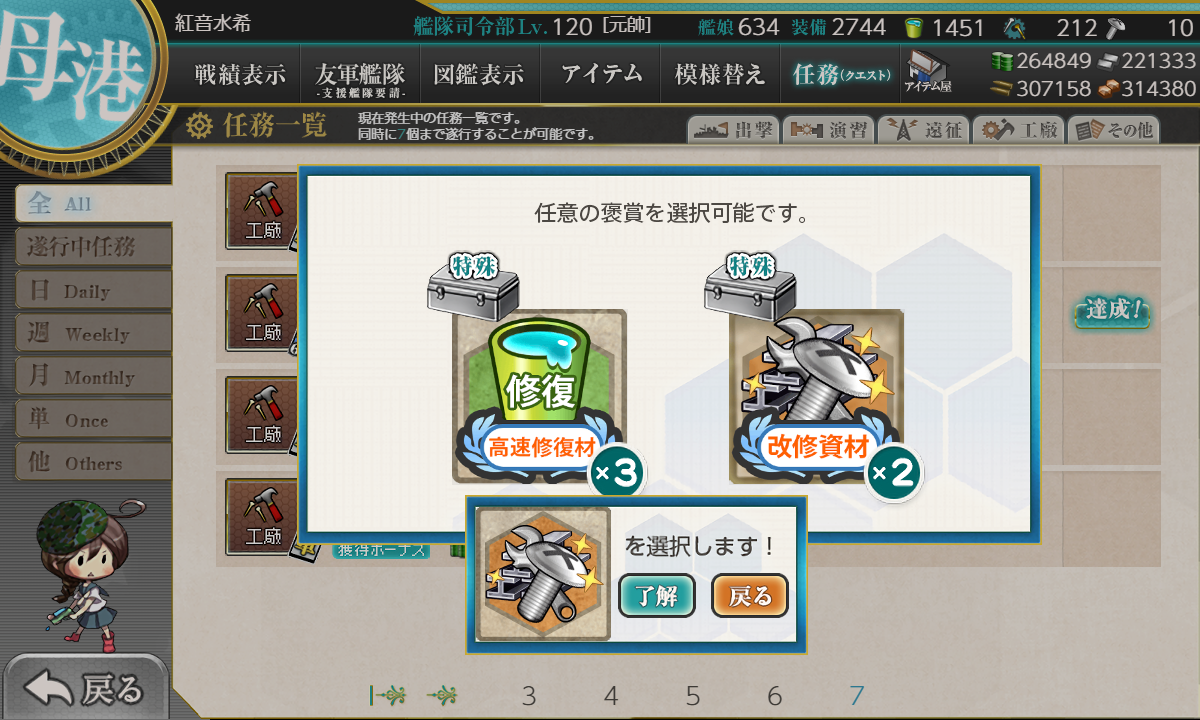Open 戦績表示 from top menu
Image resolution: width=1200 pixels, height=720 pixels.
click(240, 74)
